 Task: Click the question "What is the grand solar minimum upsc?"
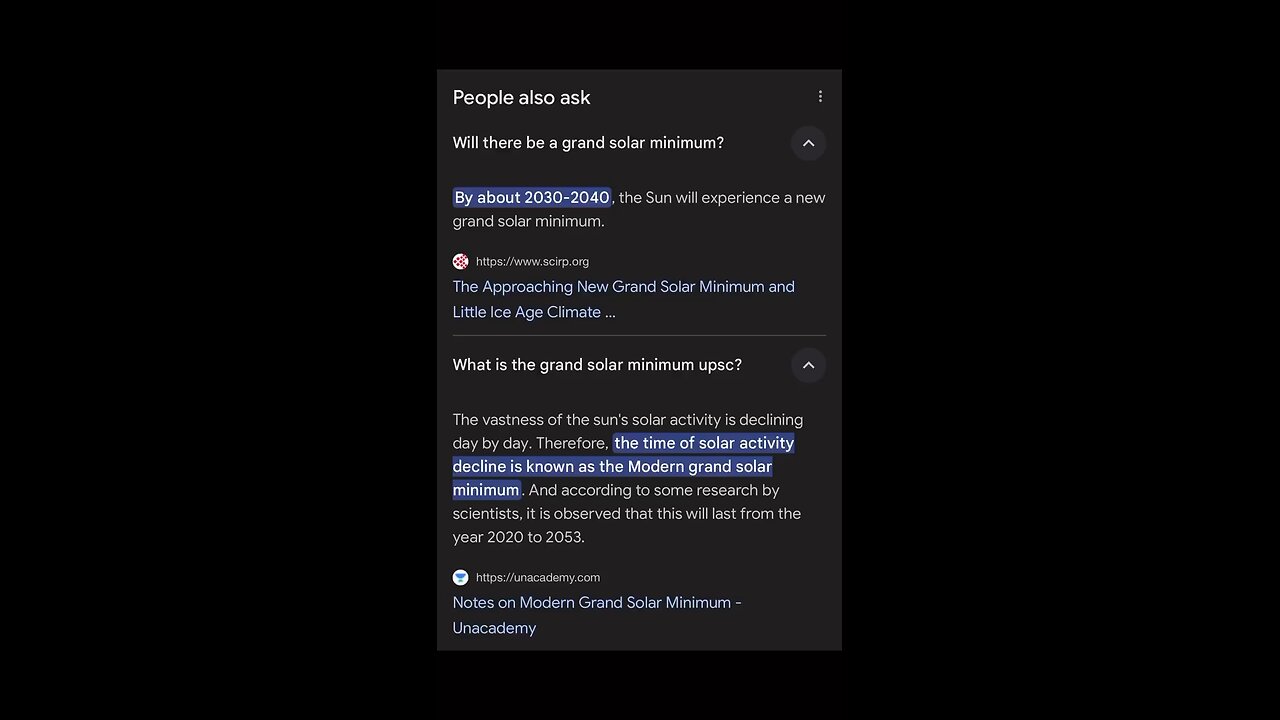pyautogui.click(x=597, y=365)
